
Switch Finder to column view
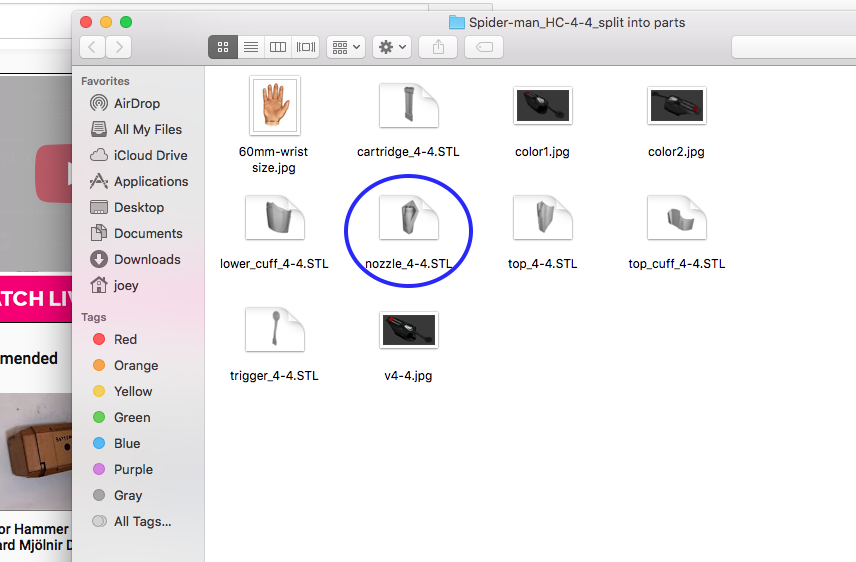(x=278, y=47)
